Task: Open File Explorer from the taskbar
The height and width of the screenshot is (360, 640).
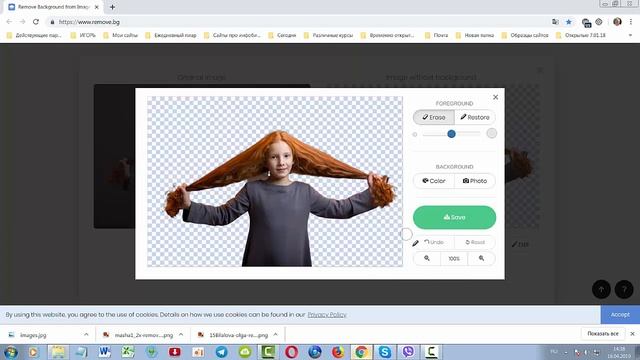Action: 58,352
